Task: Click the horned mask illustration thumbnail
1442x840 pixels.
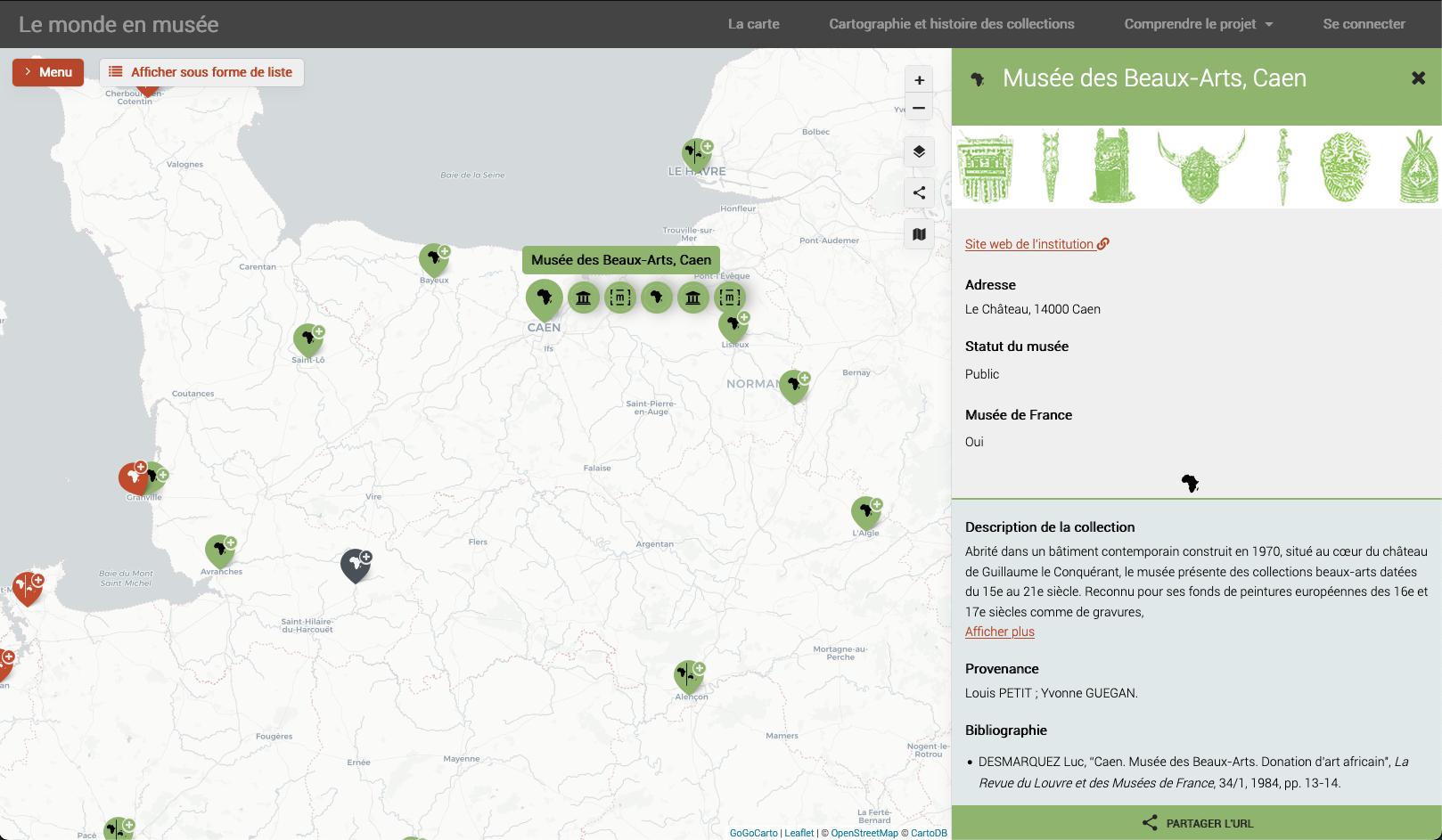Action: pos(1200,167)
